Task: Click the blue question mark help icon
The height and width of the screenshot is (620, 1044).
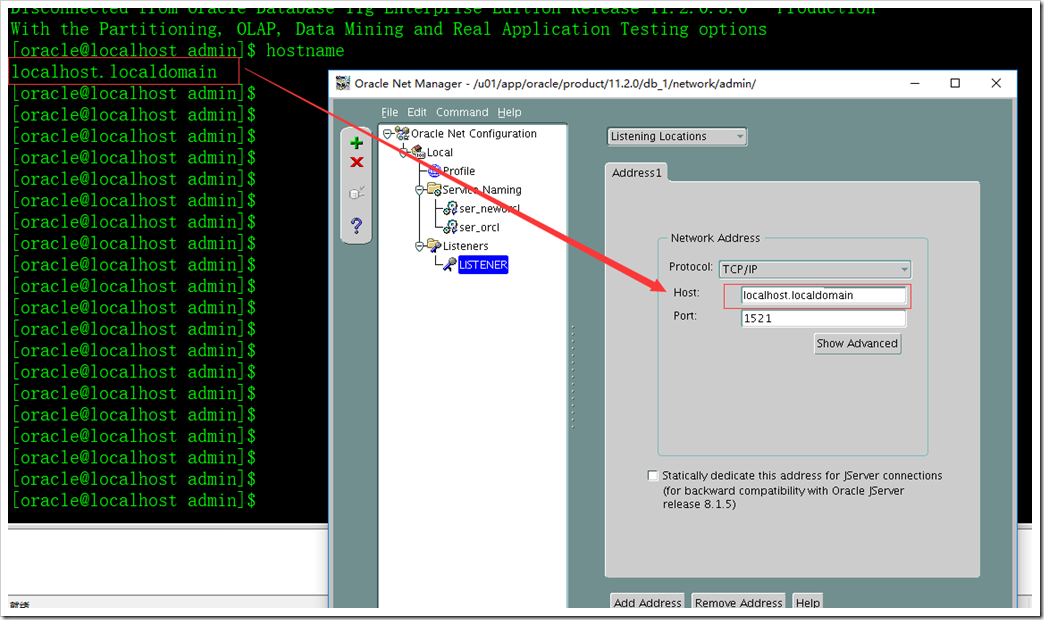Action: tap(356, 225)
